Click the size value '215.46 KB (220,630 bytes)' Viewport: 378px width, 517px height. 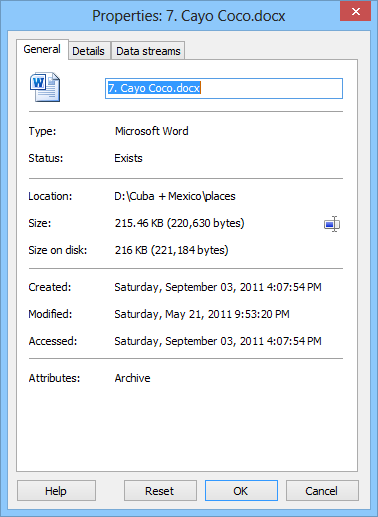[180, 223]
